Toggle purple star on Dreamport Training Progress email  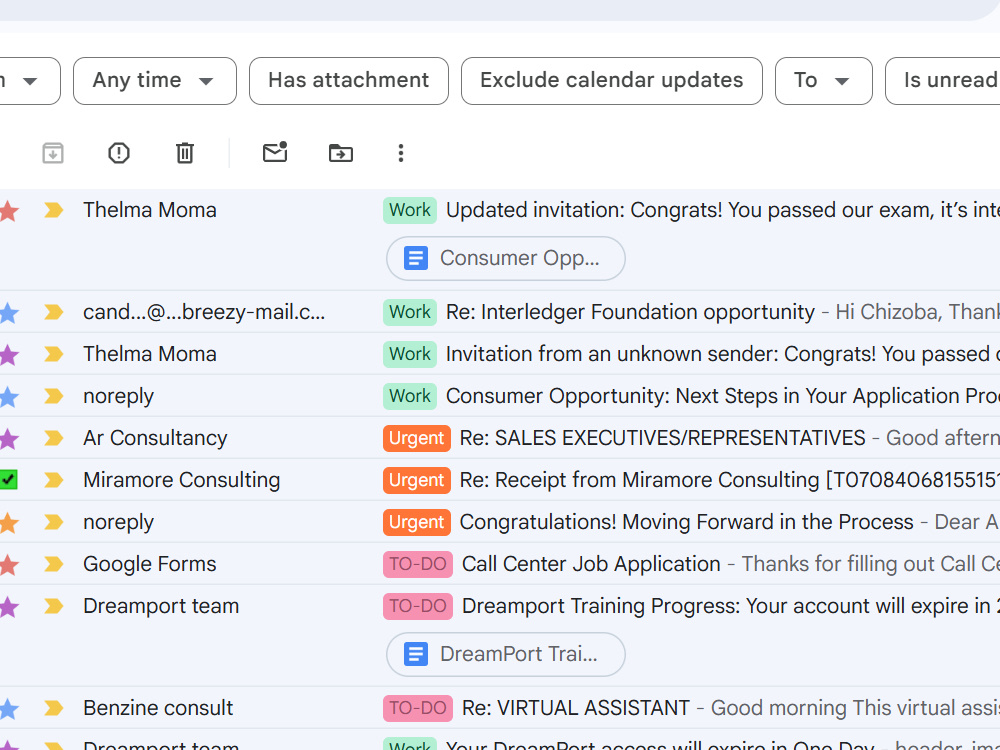tap(8, 607)
